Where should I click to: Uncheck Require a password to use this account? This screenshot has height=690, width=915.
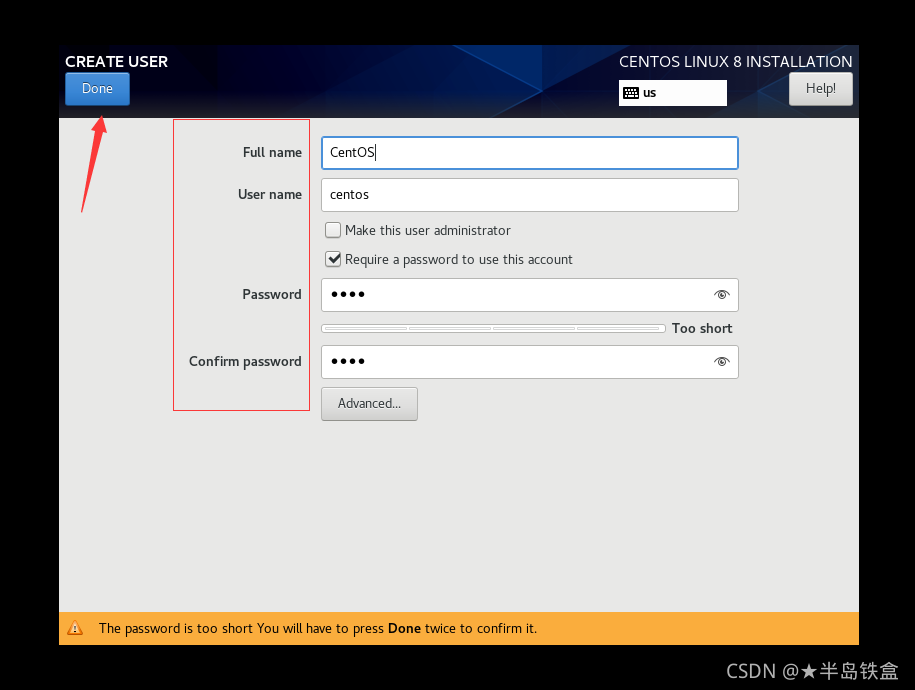333,259
